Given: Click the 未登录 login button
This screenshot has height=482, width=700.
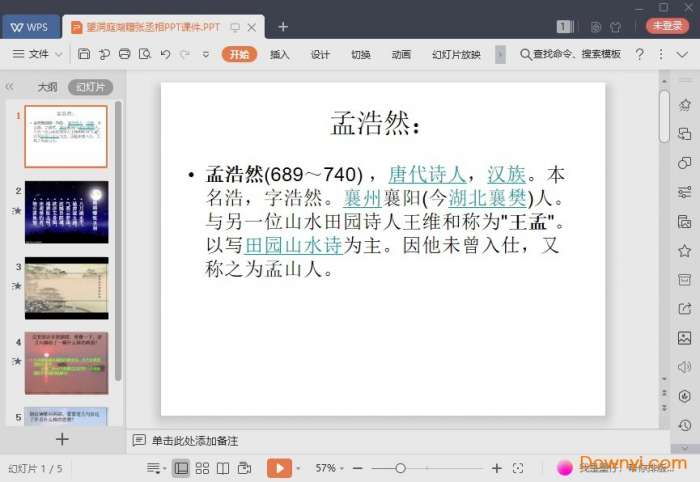Looking at the screenshot, I should 667,25.
